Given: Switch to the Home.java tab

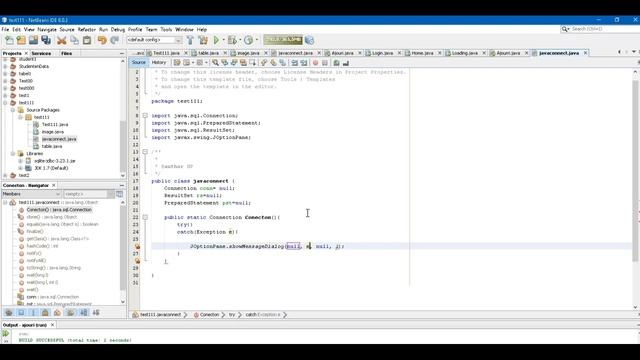Looking at the screenshot, I should pos(422,53).
